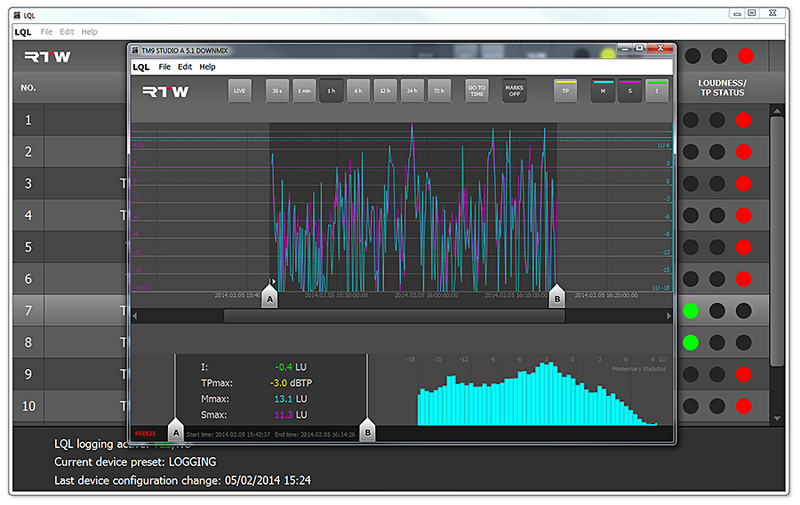The image size is (800, 505).
Task: Click the GO TO TIME button
Action: click(477, 91)
